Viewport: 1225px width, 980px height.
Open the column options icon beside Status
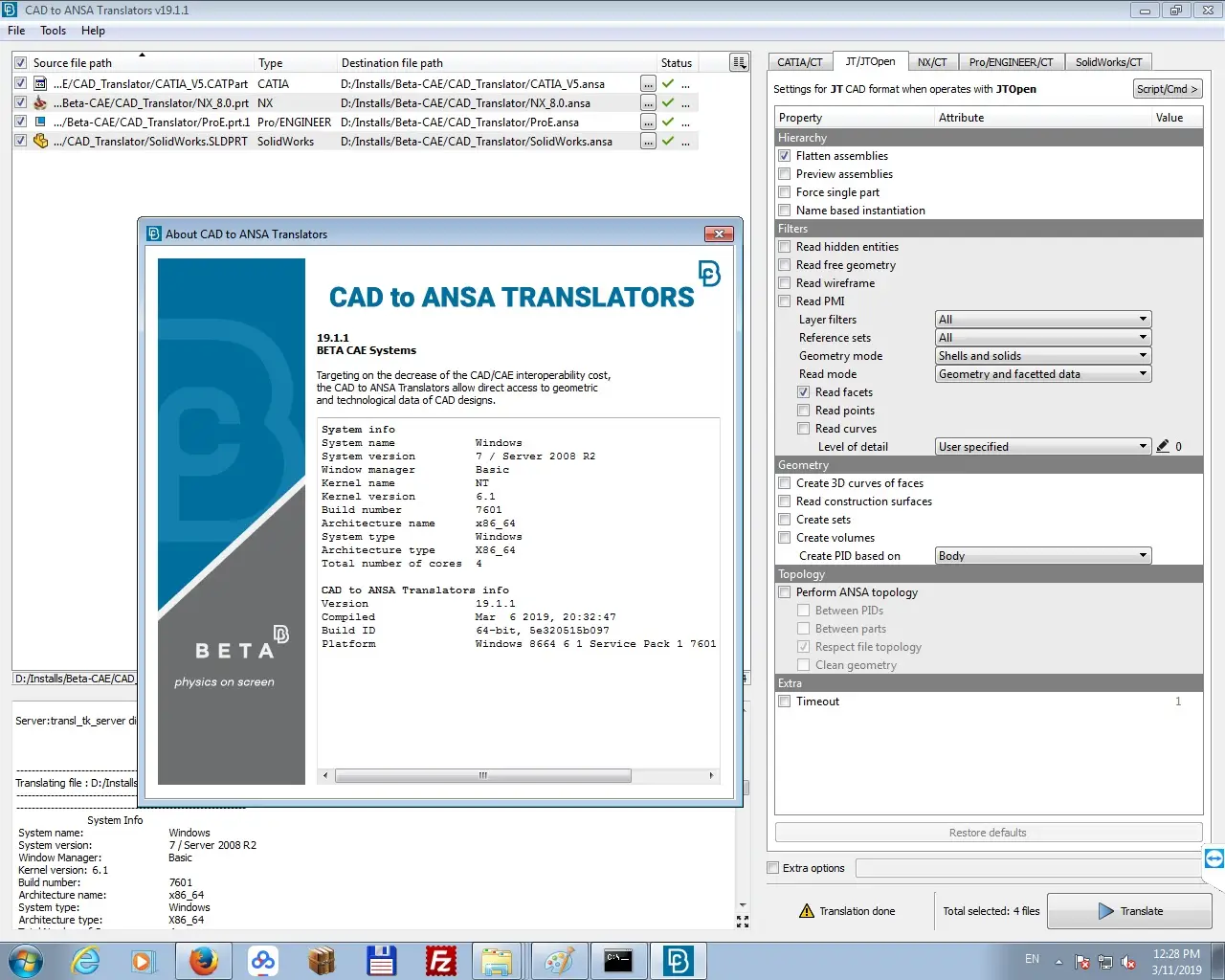[x=739, y=63]
